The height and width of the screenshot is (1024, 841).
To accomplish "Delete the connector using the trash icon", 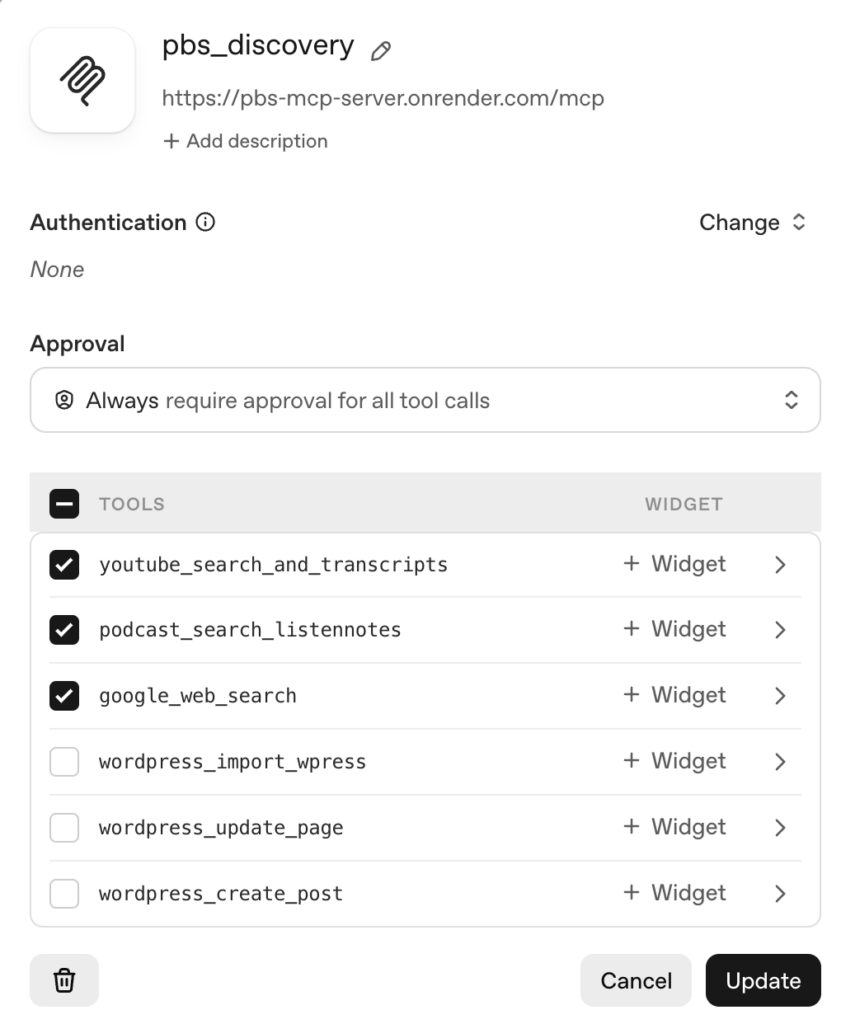I will [x=64, y=980].
